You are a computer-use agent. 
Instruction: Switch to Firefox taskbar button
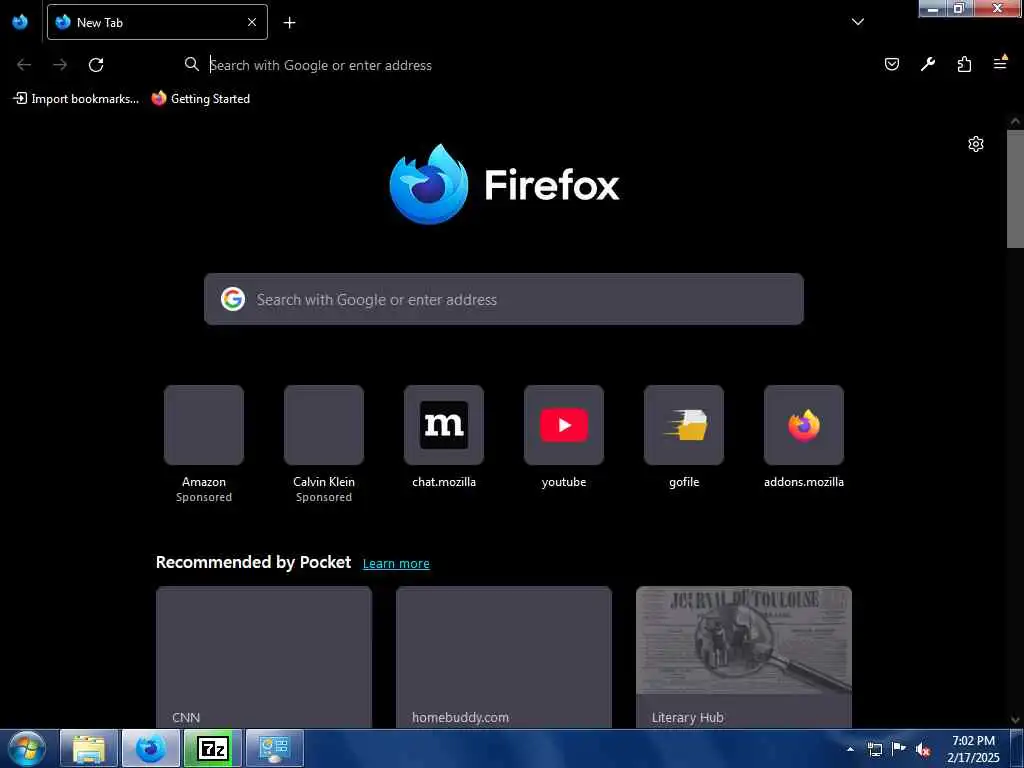151,748
